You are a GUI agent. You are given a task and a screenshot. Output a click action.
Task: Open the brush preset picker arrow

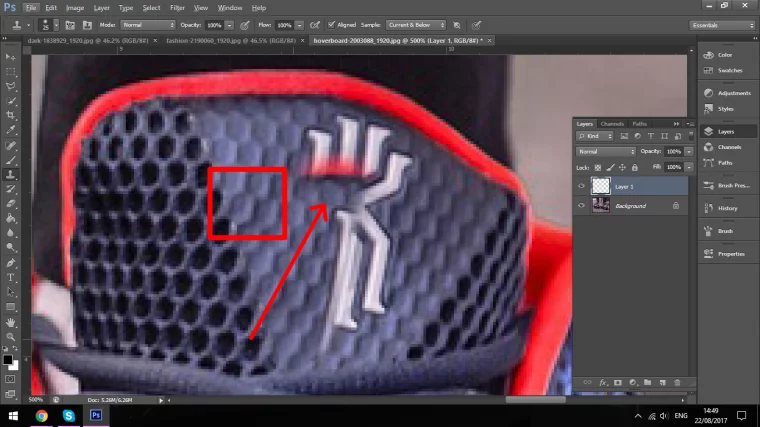[56, 25]
